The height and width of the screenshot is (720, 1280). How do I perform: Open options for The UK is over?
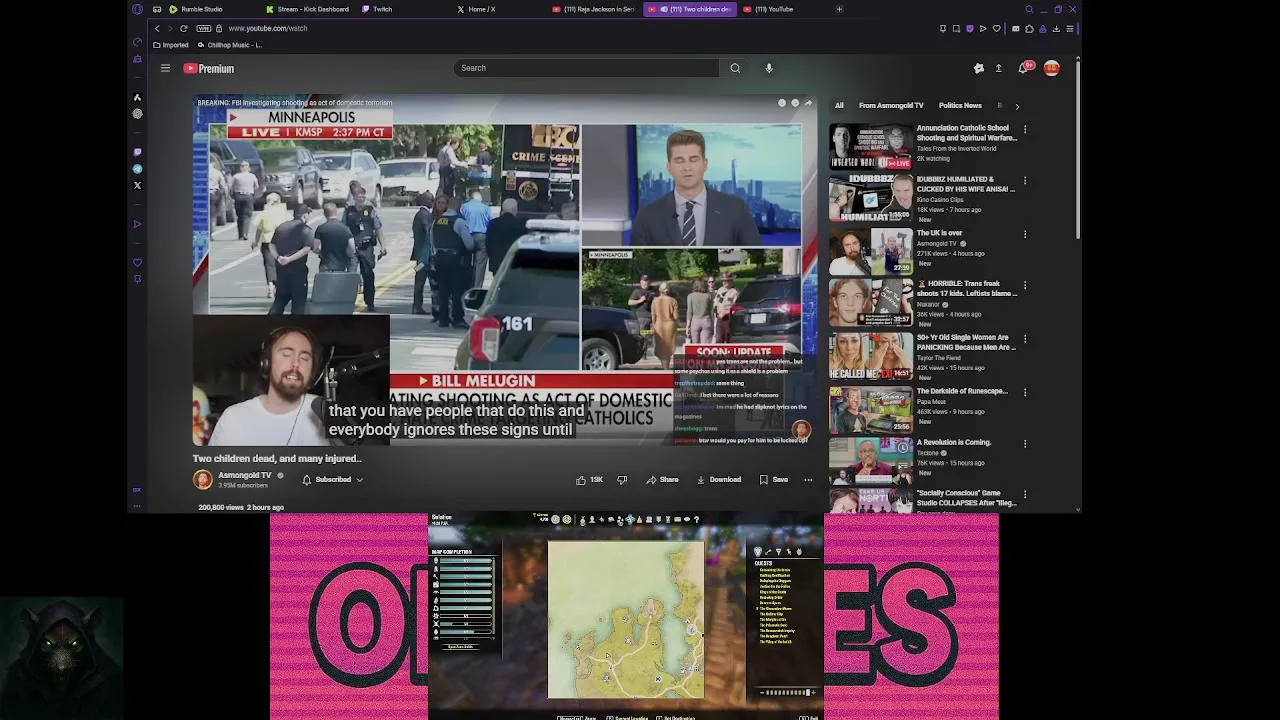coord(1025,234)
